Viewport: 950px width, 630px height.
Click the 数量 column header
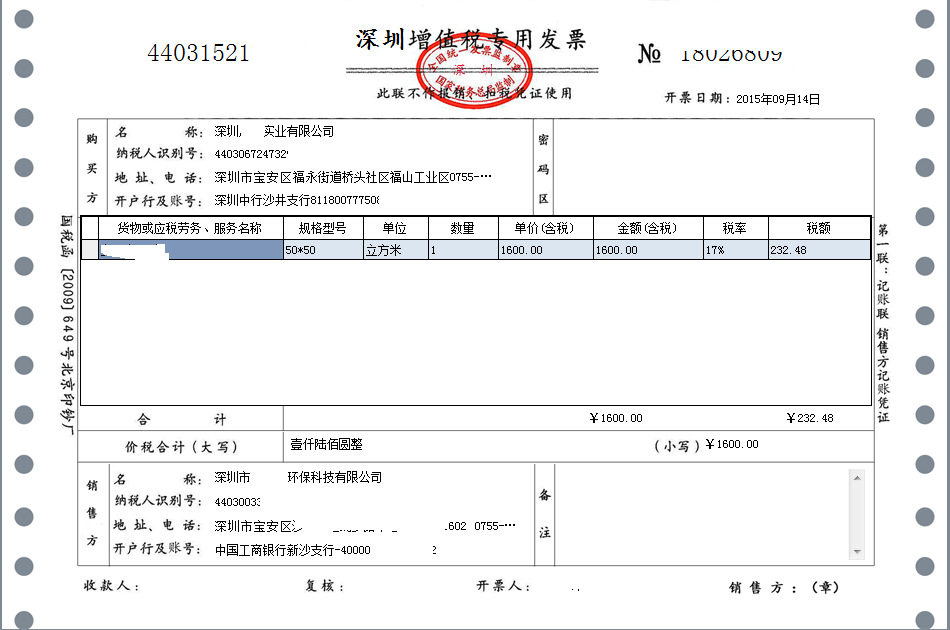(x=463, y=228)
